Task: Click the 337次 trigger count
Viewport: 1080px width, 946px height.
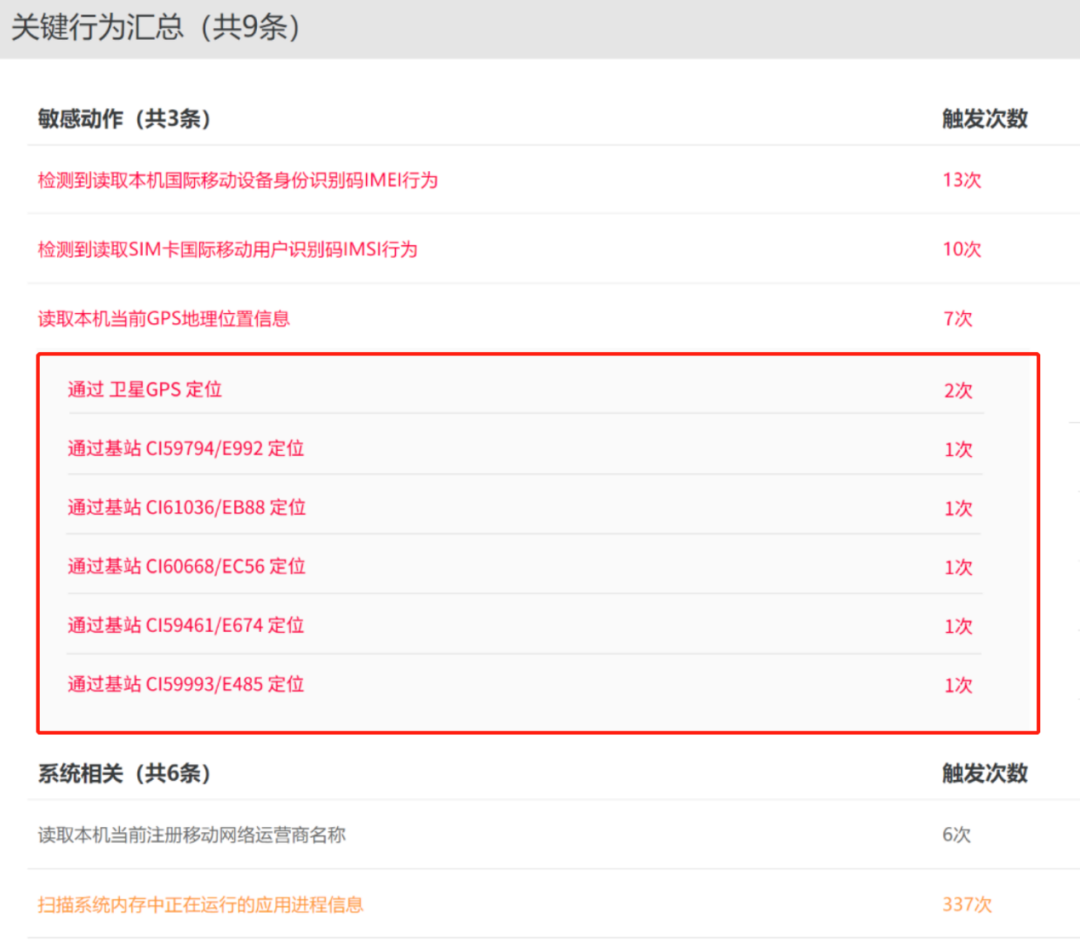Action: [966, 905]
